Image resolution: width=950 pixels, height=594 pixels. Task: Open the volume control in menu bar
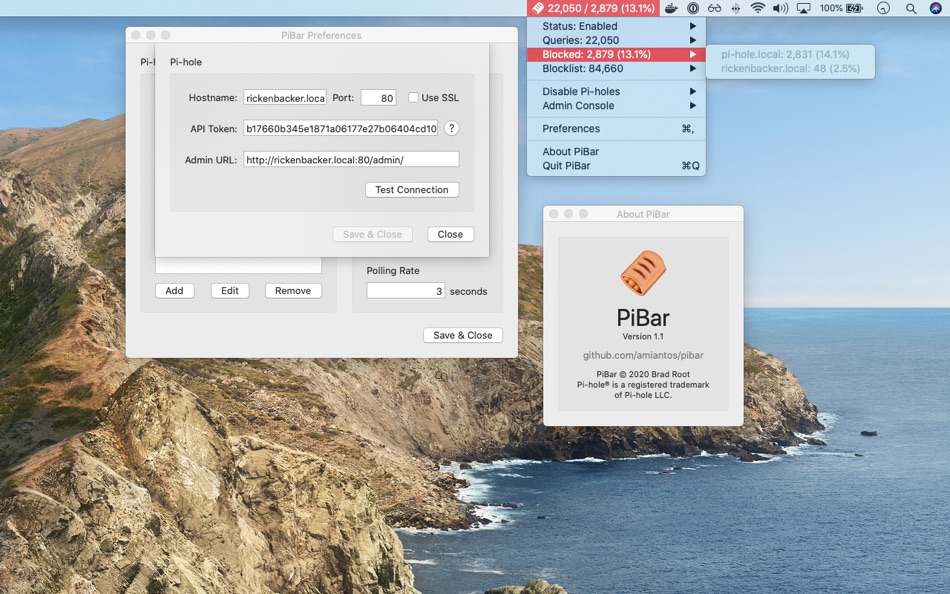780,8
